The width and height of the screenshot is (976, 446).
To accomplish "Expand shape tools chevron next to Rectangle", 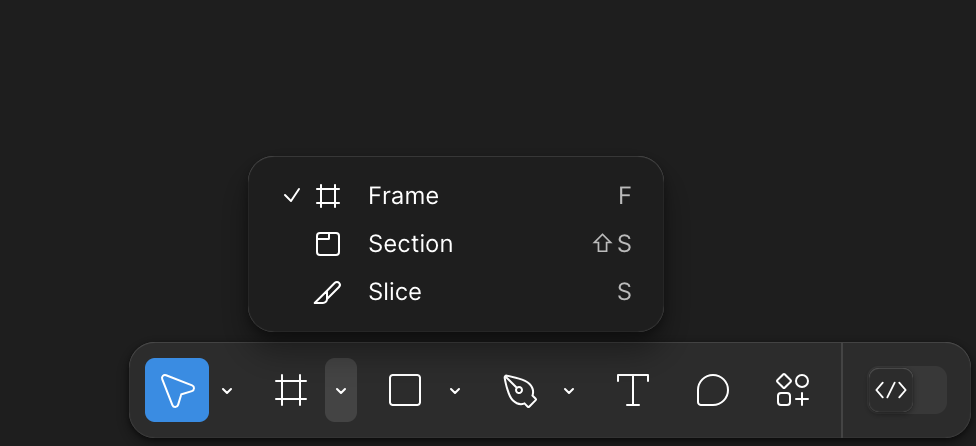I will pos(455,391).
